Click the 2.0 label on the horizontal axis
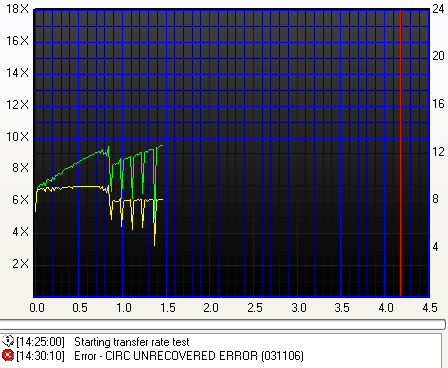 (x=211, y=307)
